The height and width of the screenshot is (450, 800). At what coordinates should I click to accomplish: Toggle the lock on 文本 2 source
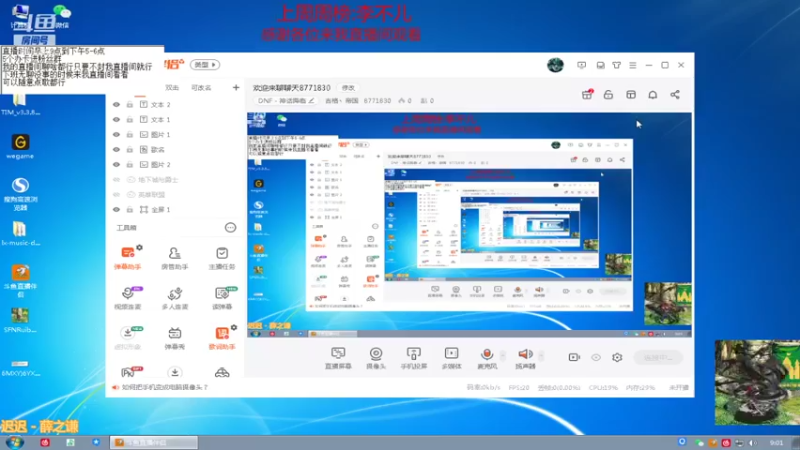pos(130,105)
